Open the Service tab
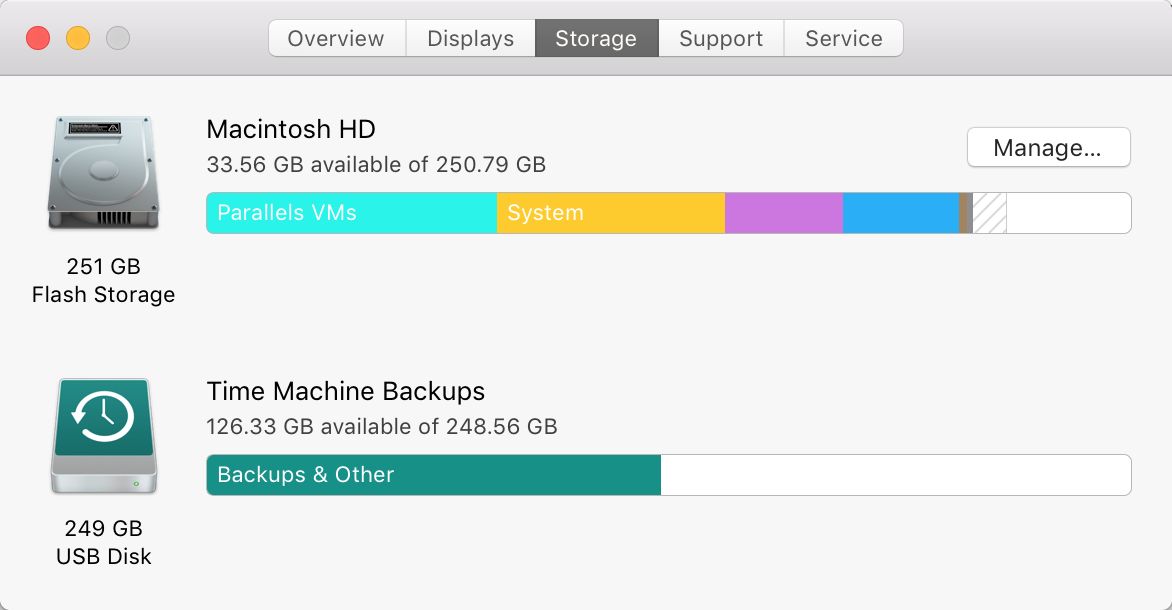 (x=844, y=38)
